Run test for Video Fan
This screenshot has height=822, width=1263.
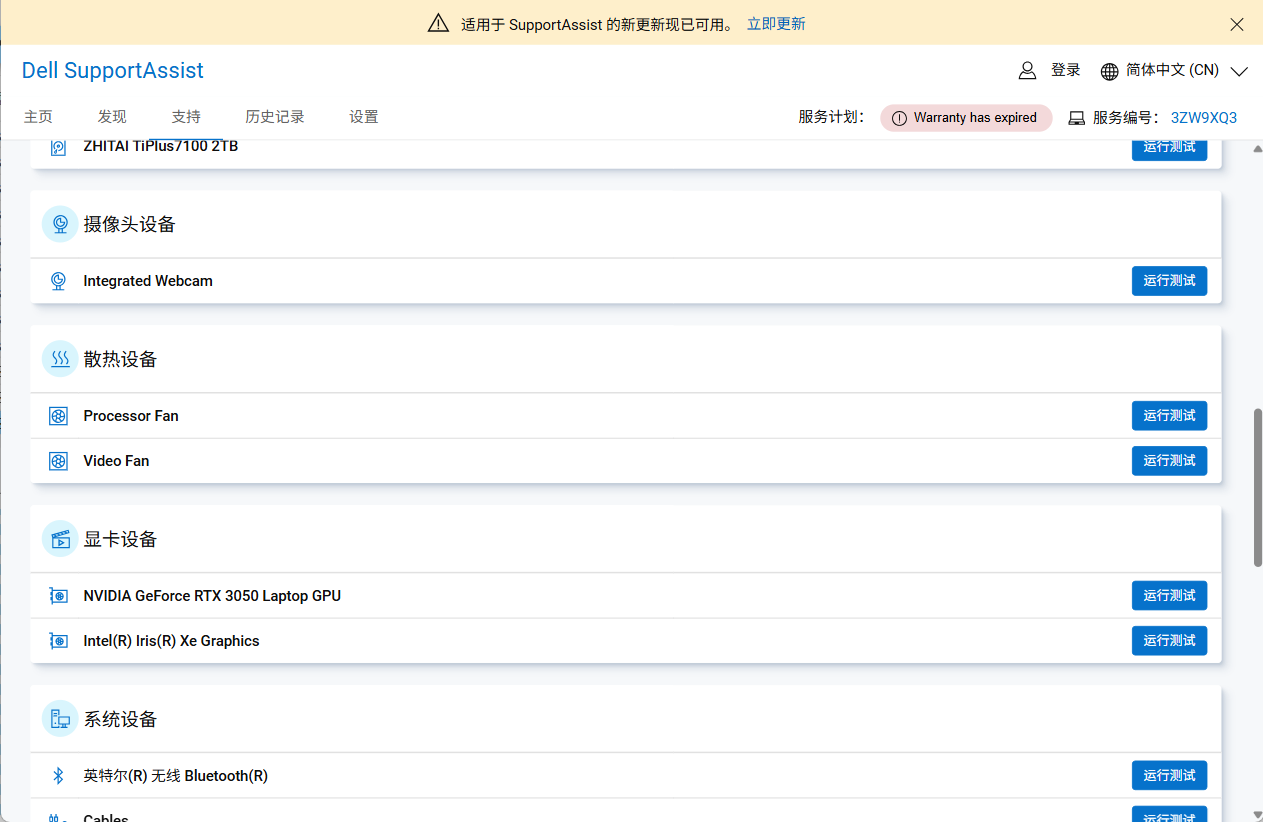(1169, 461)
